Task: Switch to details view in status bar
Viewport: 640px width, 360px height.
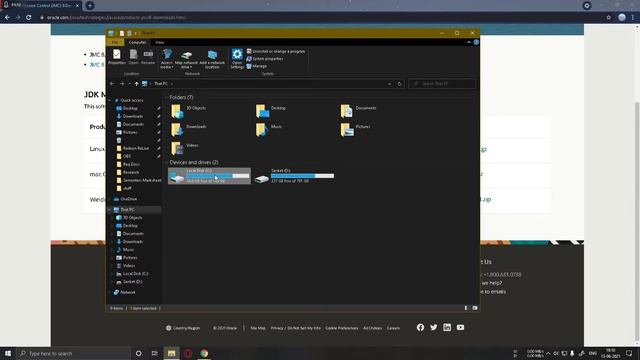Action: (466, 308)
